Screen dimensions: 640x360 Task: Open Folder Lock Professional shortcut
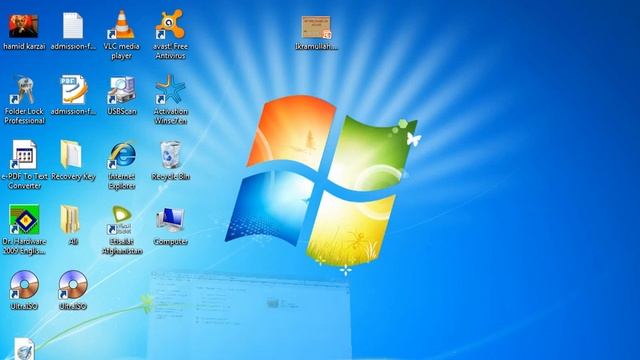pyautogui.click(x=24, y=90)
